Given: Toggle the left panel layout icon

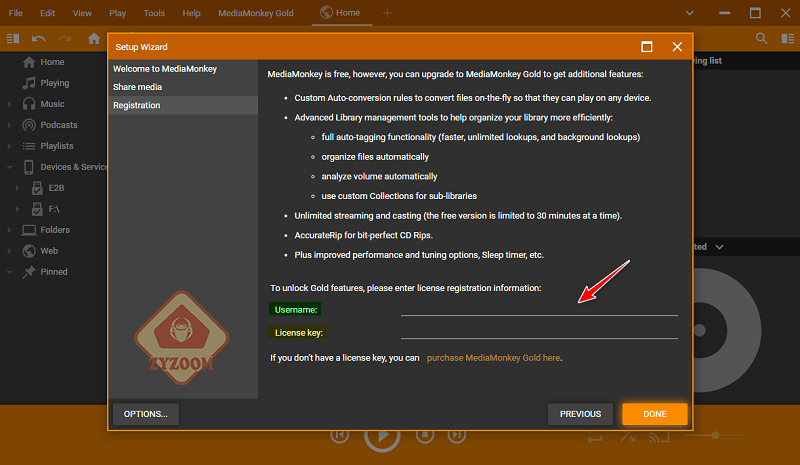Looking at the screenshot, I should pos(13,38).
